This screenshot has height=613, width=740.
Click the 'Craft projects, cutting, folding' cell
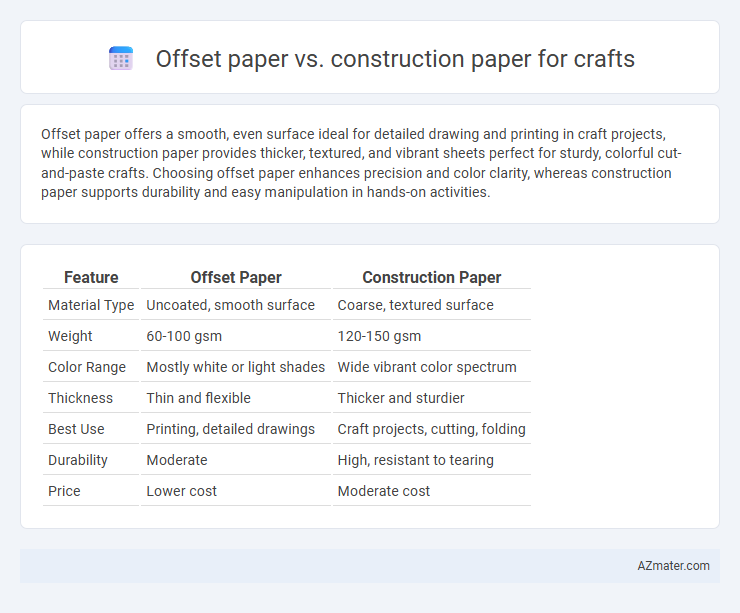point(432,429)
